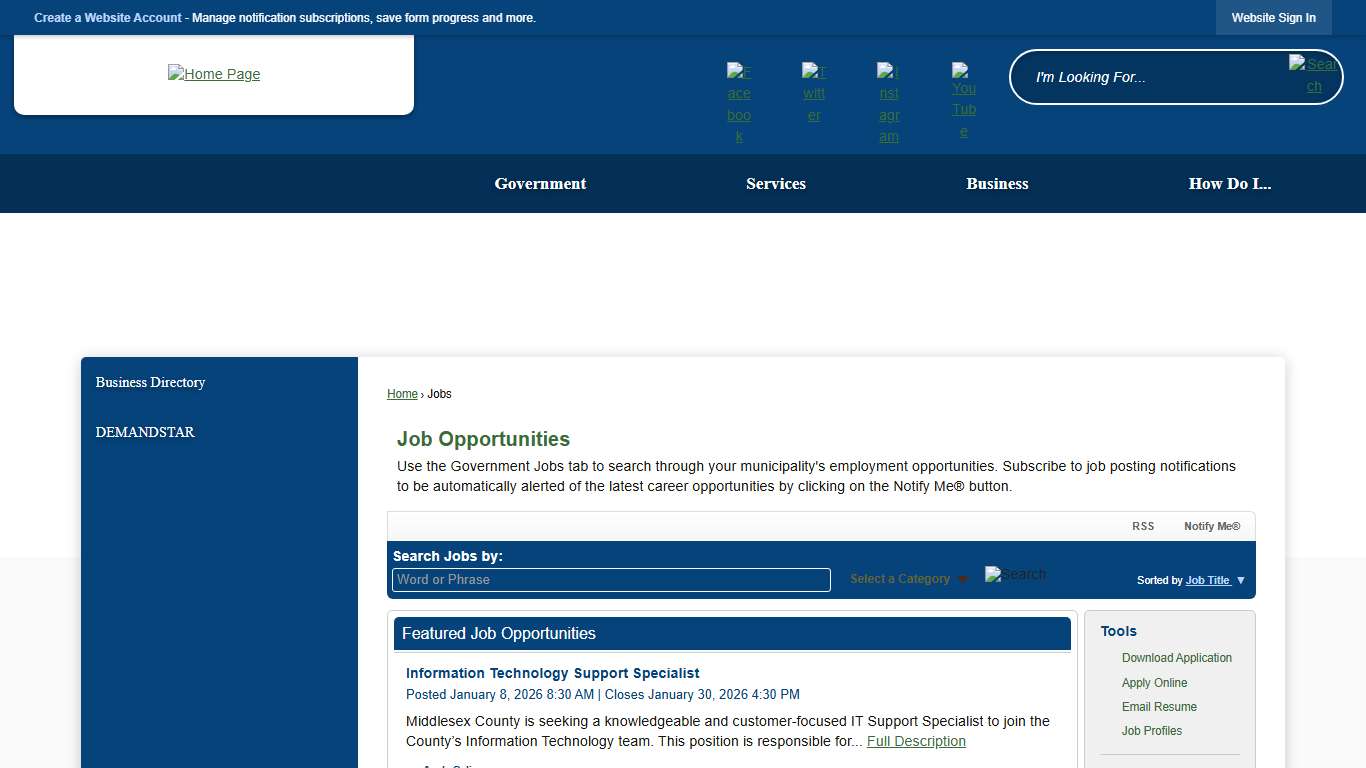This screenshot has width=1366, height=768.
Task: Click the Word or Phrase search field
Action: 610,580
